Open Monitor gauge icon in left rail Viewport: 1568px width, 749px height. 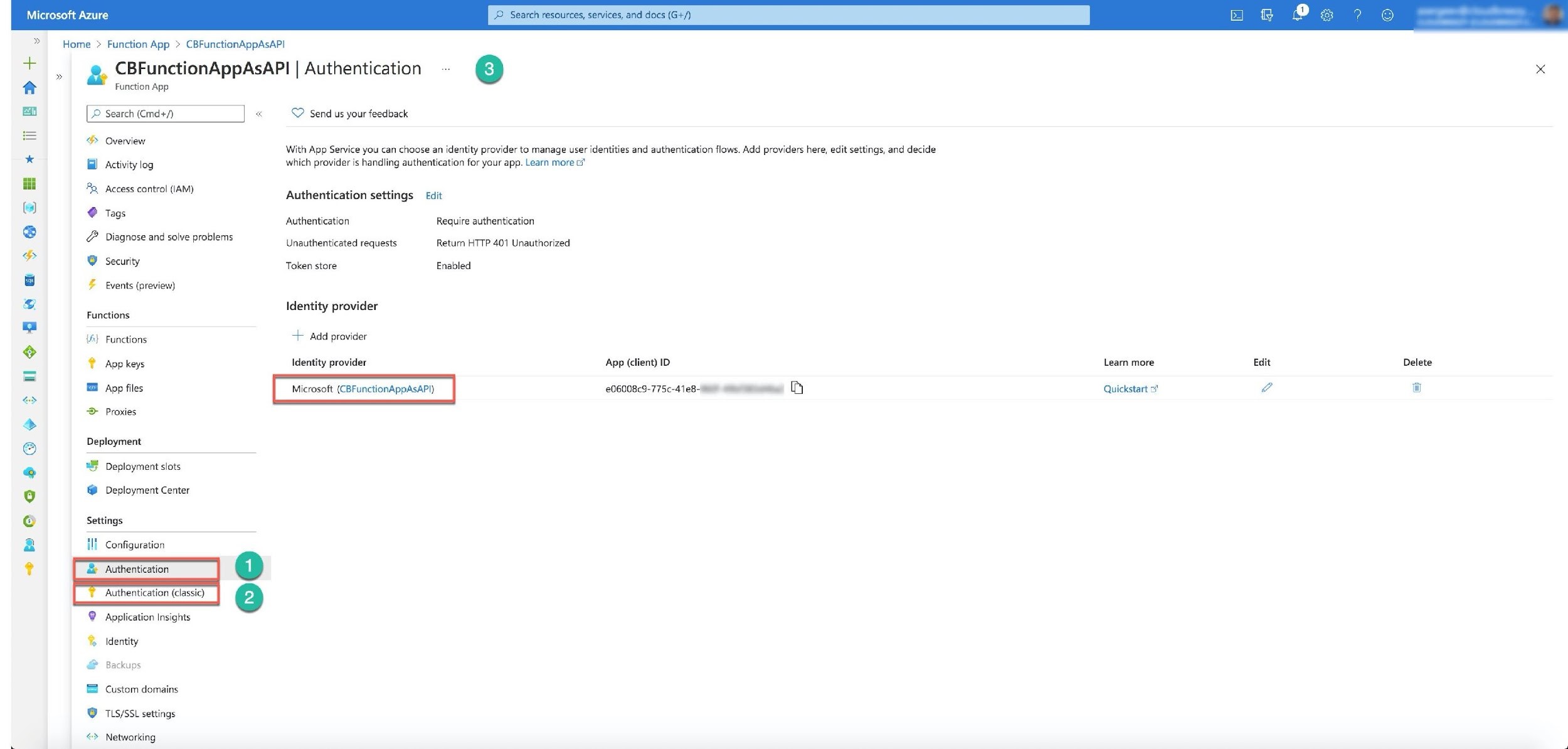[x=29, y=449]
